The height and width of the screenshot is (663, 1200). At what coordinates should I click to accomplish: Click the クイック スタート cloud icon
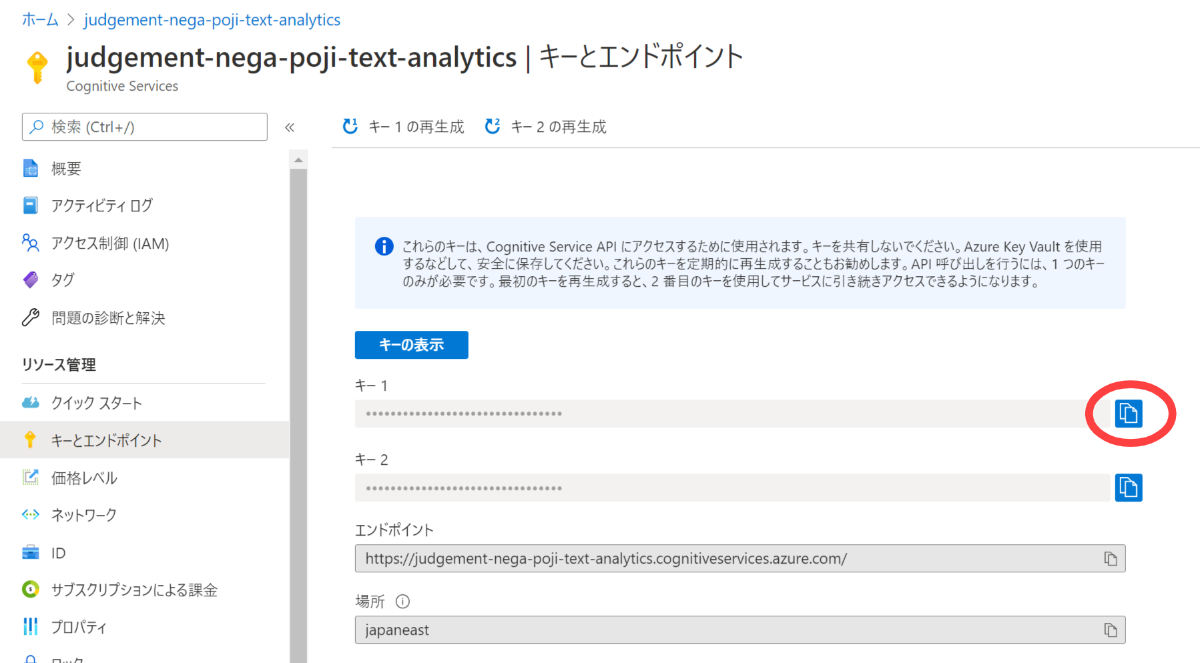point(31,403)
